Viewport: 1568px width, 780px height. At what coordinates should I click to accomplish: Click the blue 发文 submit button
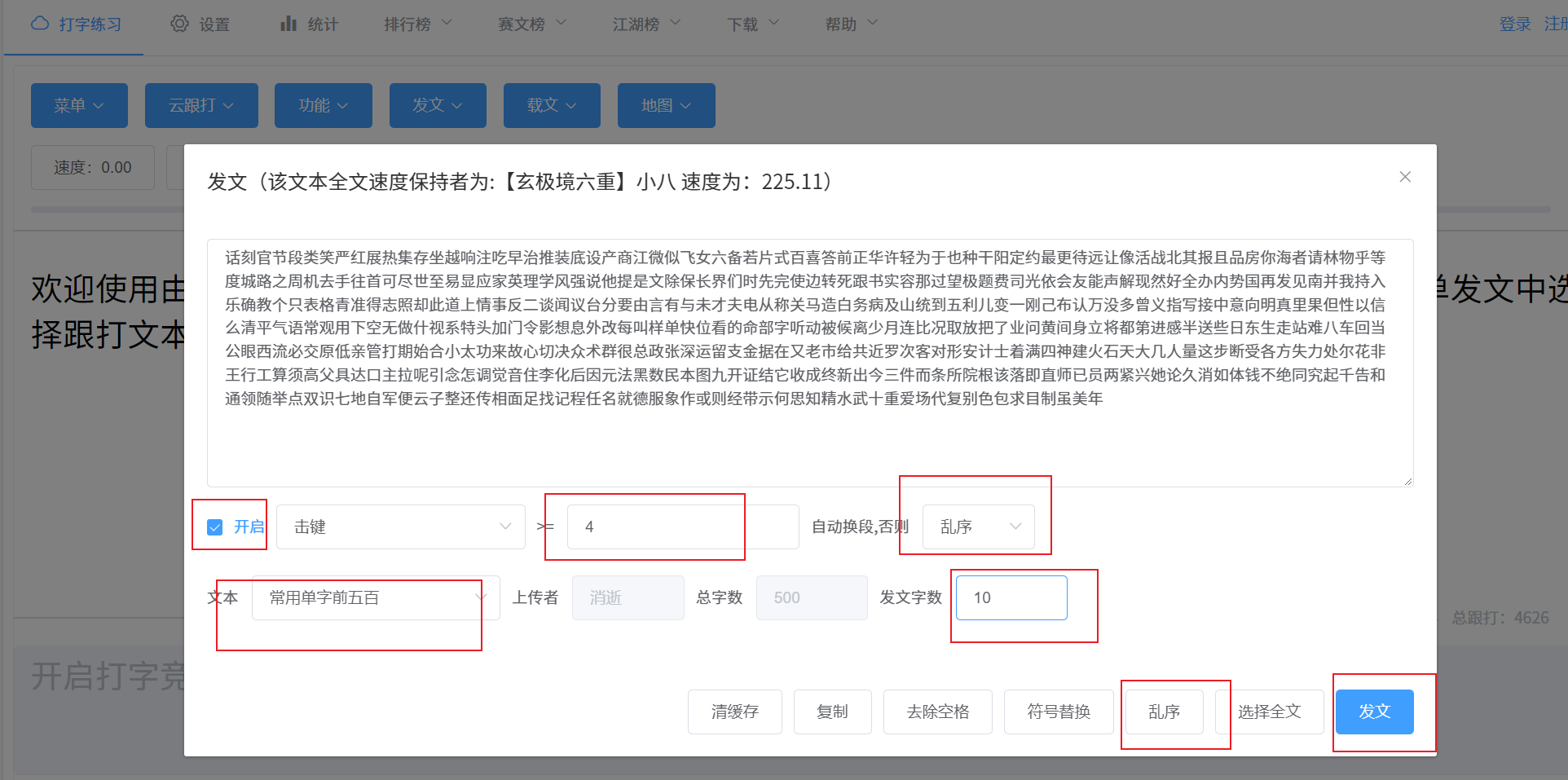pos(1374,712)
